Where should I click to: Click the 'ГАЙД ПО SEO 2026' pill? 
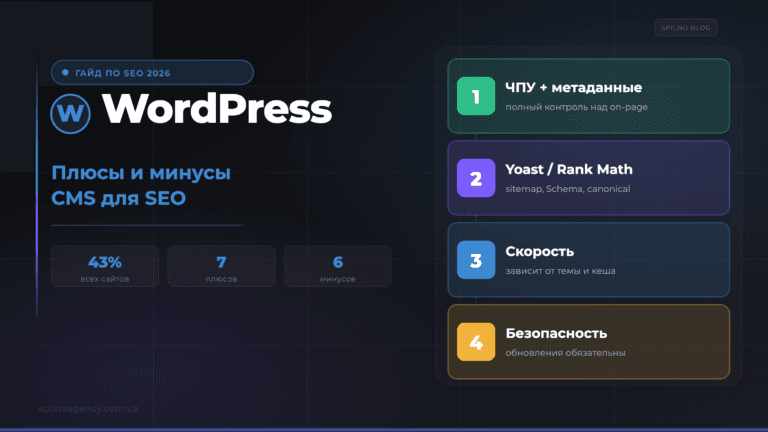pos(152,72)
